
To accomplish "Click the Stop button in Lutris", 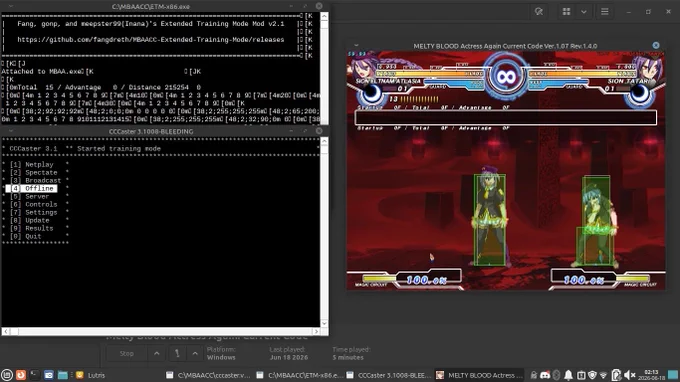I will pos(127,353).
